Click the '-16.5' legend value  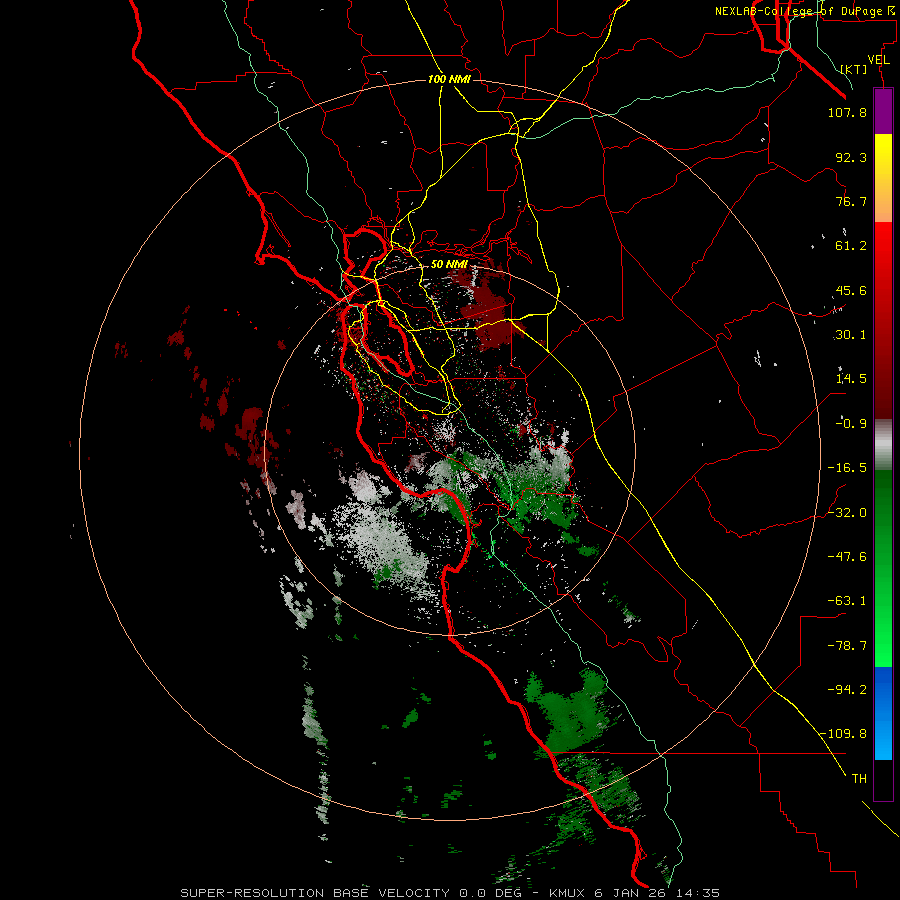[x=847, y=468]
